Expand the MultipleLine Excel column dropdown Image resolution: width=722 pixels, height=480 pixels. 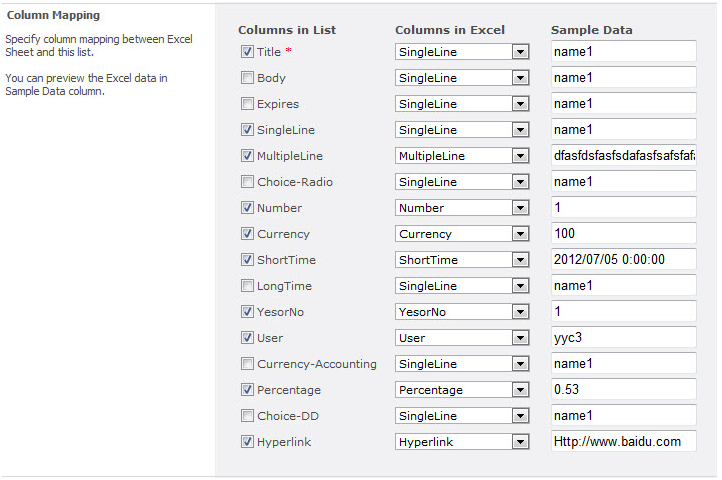(462, 156)
